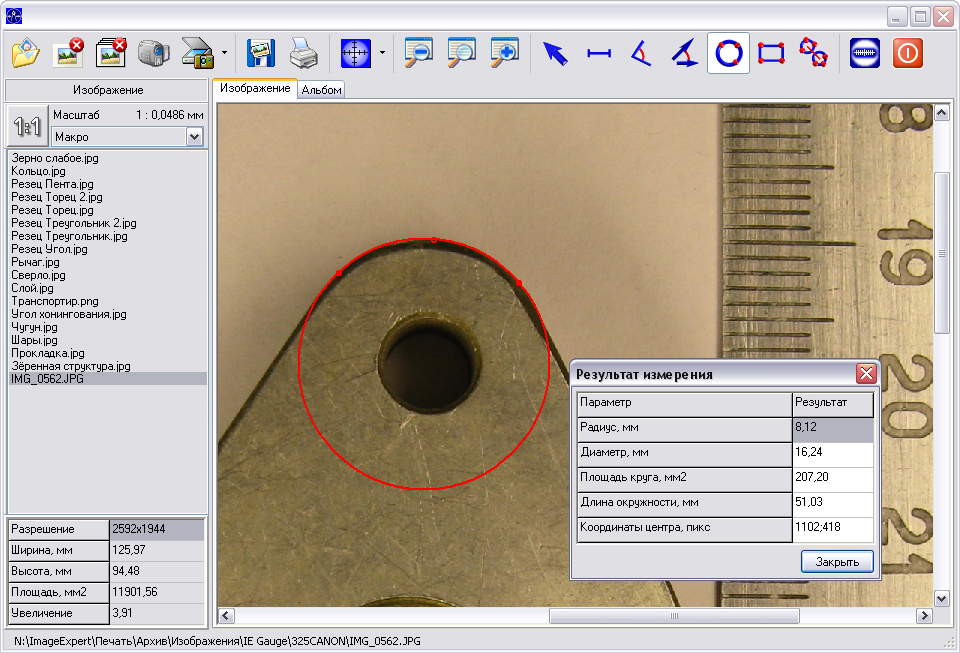Click the video camera capture icon
Viewport: 960px width, 653px height.
tap(153, 53)
